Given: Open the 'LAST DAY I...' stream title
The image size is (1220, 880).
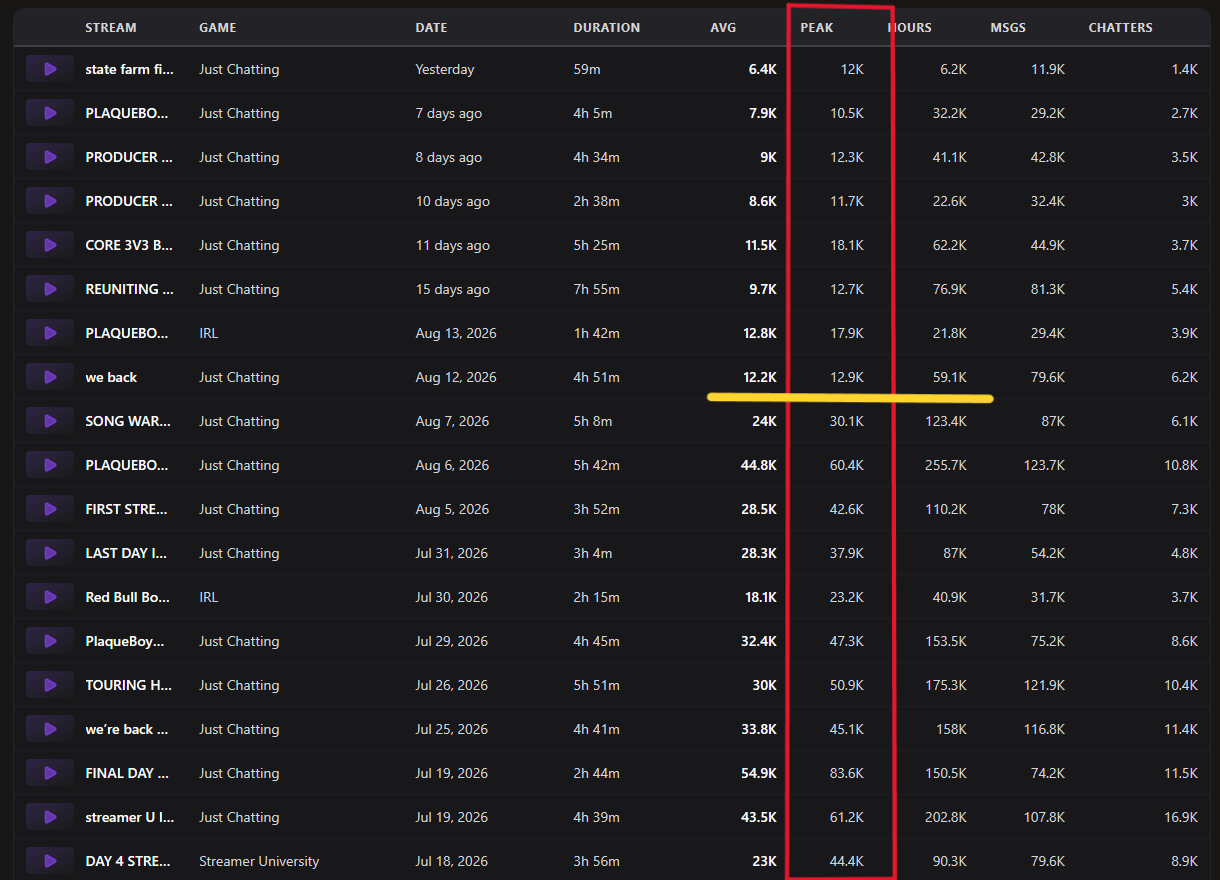Looking at the screenshot, I should (x=127, y=553).
